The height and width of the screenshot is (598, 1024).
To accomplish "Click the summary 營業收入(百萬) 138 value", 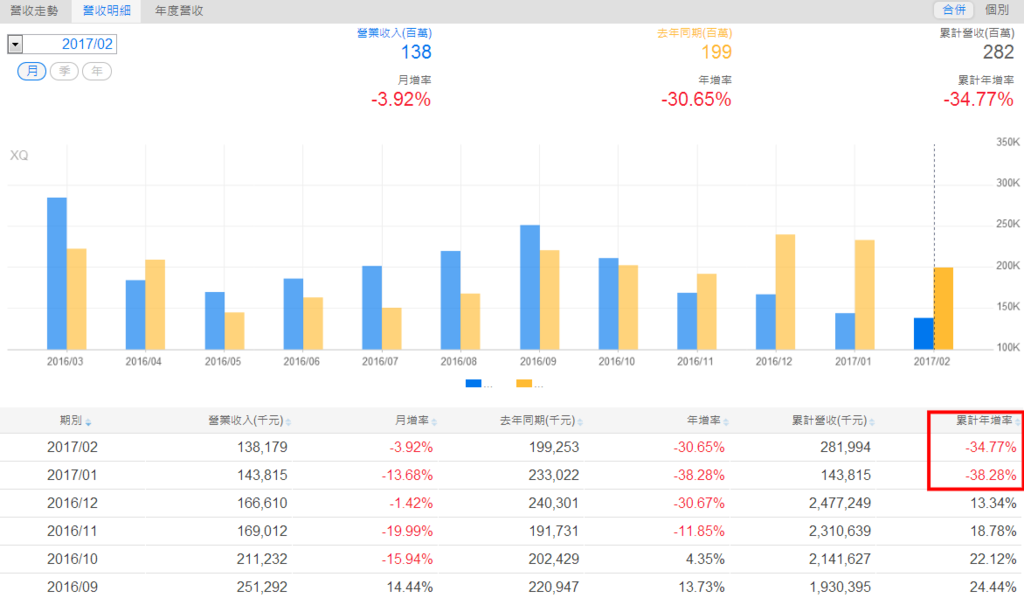I will tap(416, 52).
